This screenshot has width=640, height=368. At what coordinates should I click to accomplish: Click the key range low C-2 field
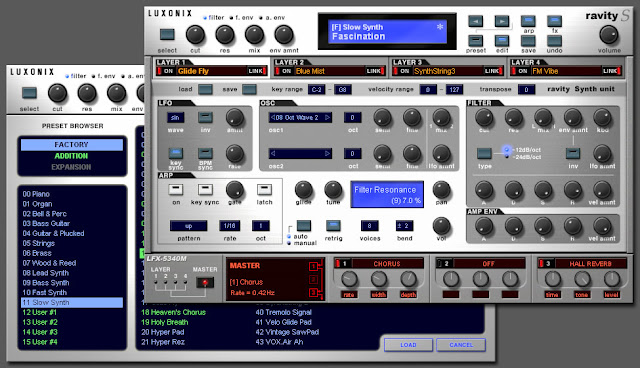(316, 89)
